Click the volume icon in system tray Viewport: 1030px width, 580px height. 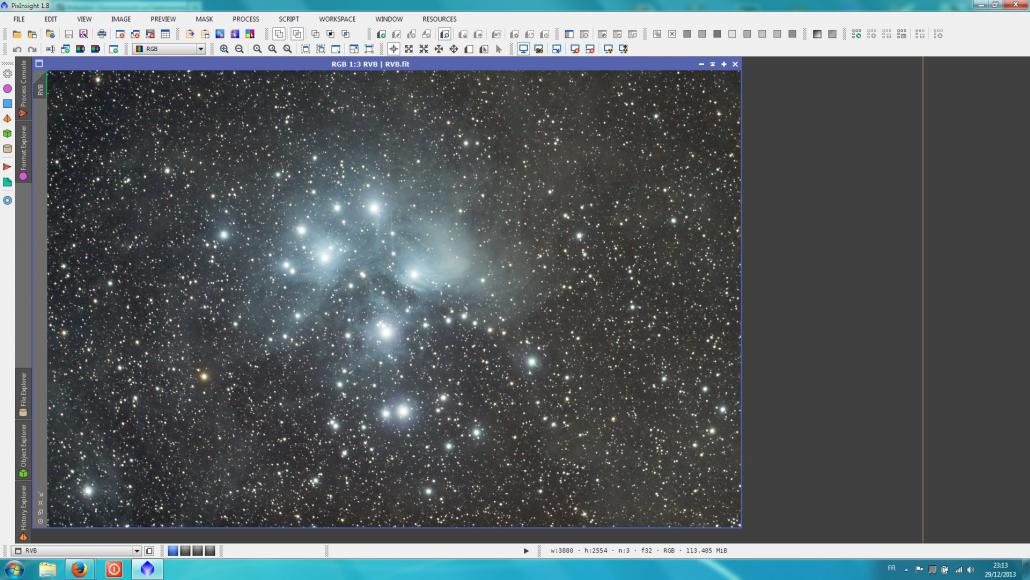pos(971,569)
